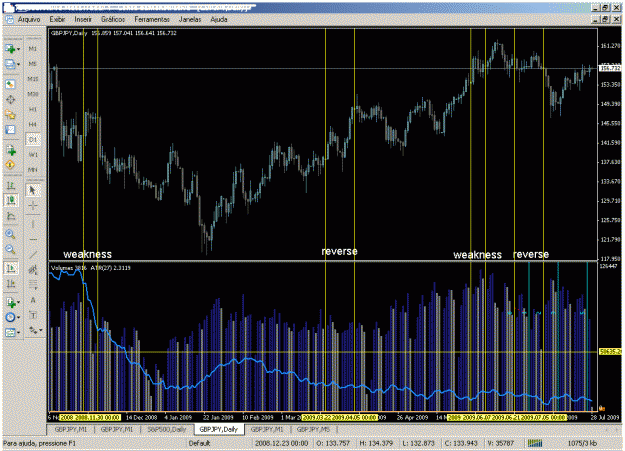This screenshot has width=625, height=451.
Task: Switch chart type to Candlesticks
Action: (x=10, y=200)
